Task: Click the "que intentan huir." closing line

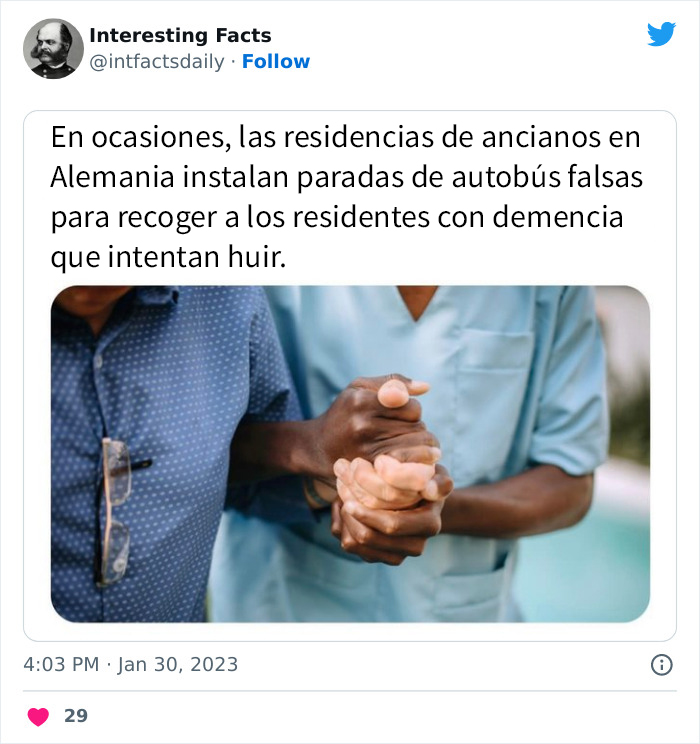Action: 168,257
